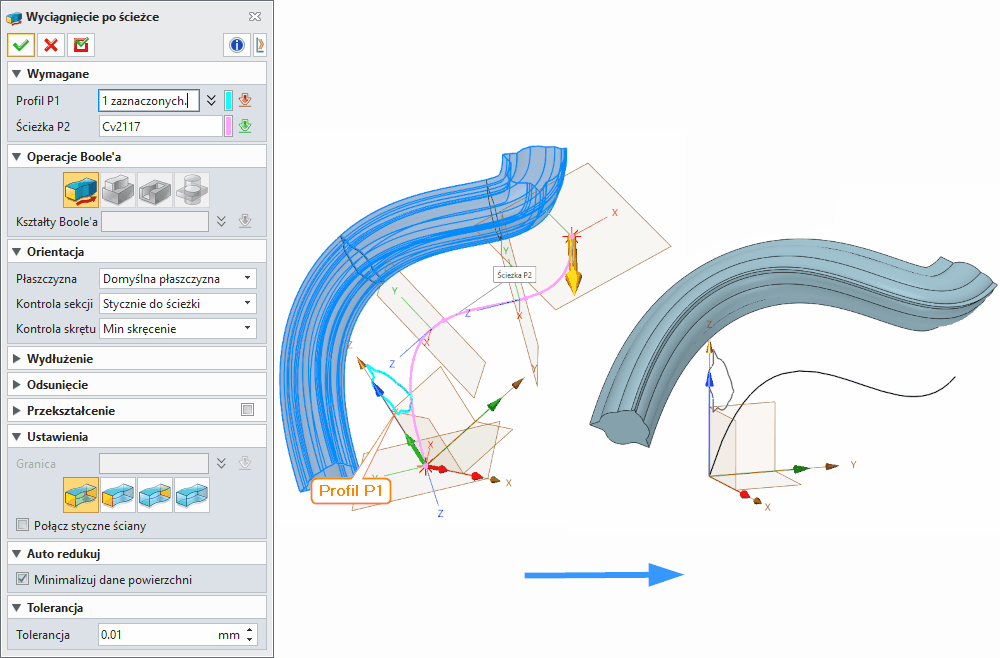
Task: Pick the last end cap setting icon
Action: tap(192, 495)
